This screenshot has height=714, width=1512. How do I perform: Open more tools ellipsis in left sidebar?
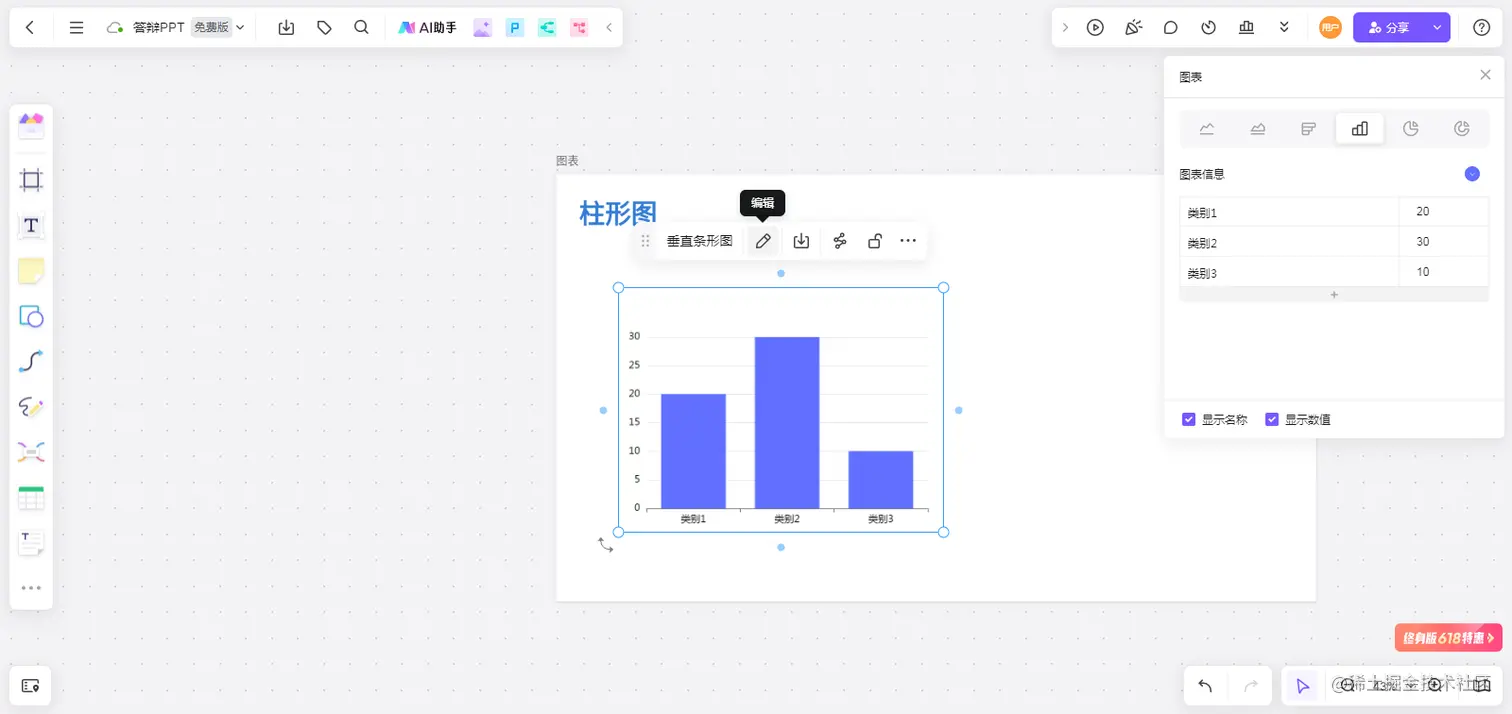pos(31,588)
